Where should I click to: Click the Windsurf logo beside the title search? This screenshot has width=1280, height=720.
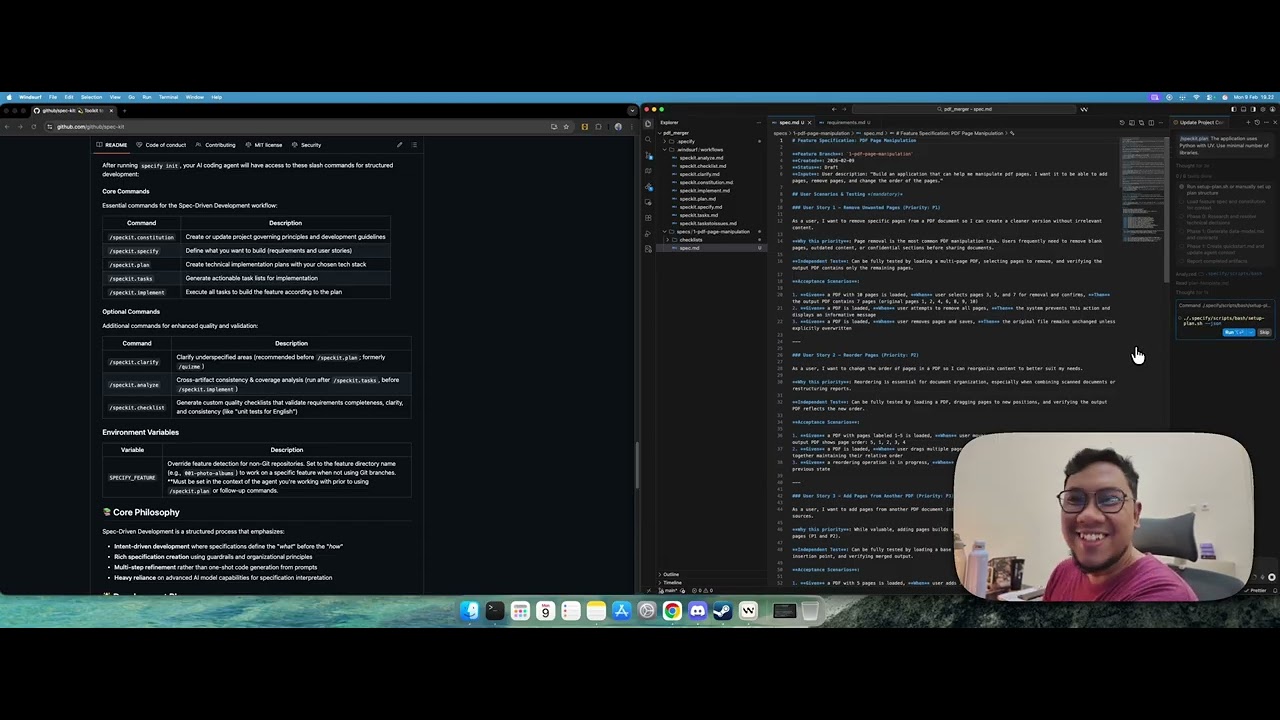pos(1084,109)
